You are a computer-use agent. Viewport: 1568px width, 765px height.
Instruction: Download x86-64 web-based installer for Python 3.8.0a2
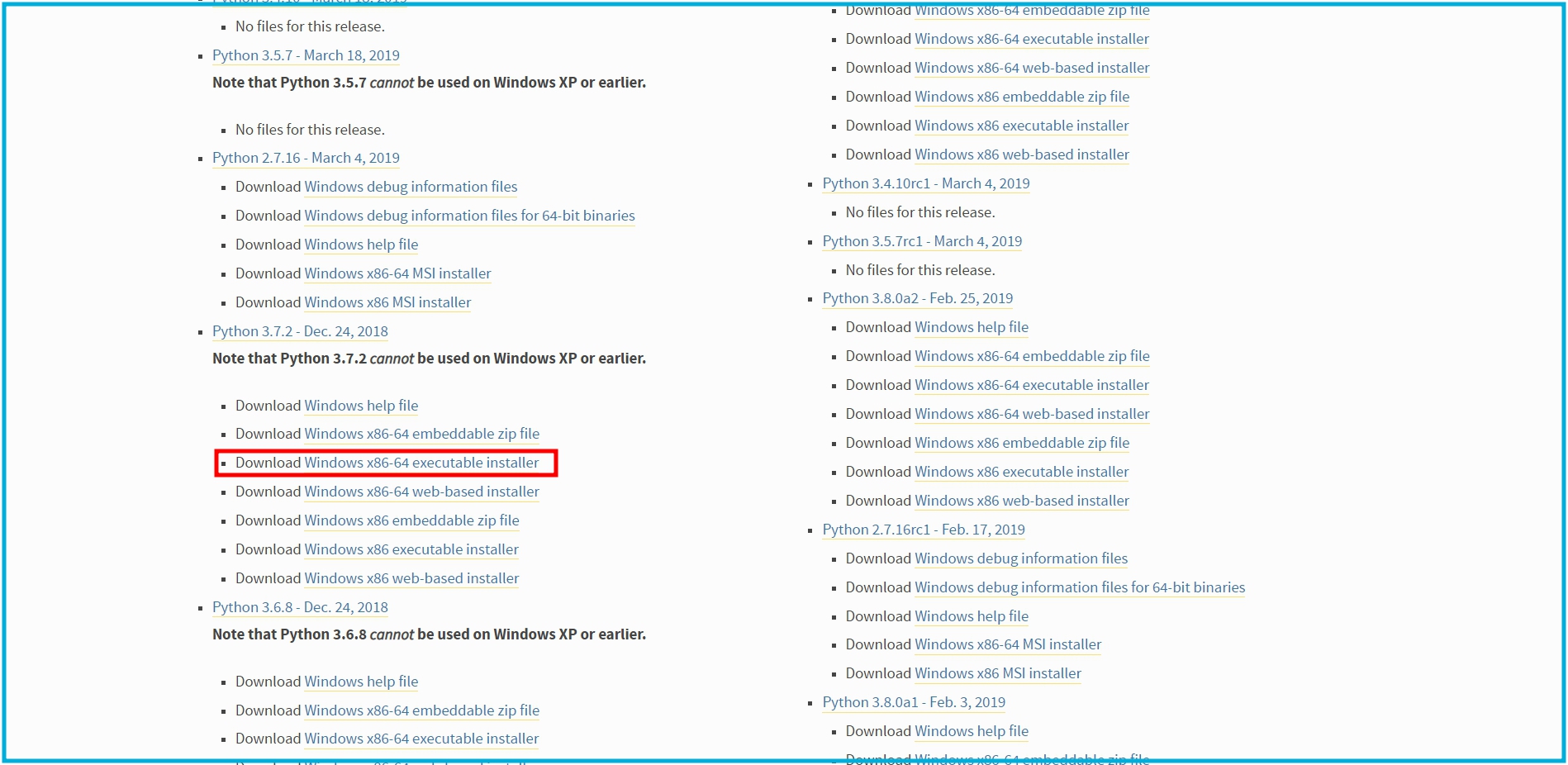[1032, 414]
